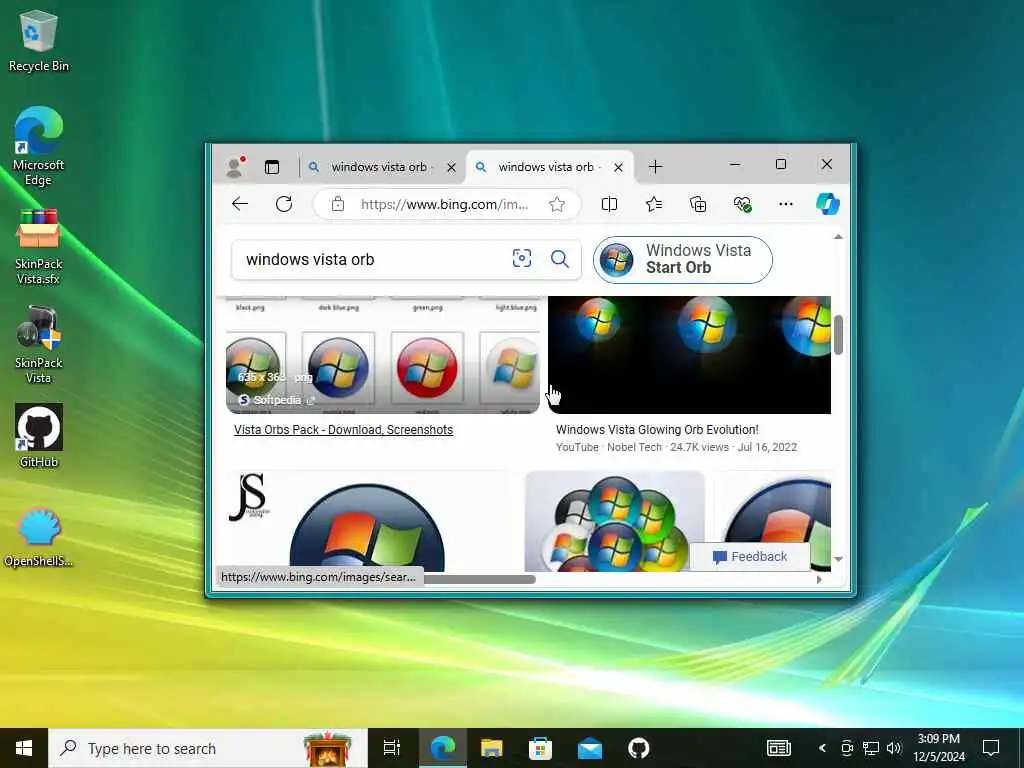The height and width of the screenshot is (768, 1024).
Task: Close the active windows vista orb tab
Action: click(618, 168)
